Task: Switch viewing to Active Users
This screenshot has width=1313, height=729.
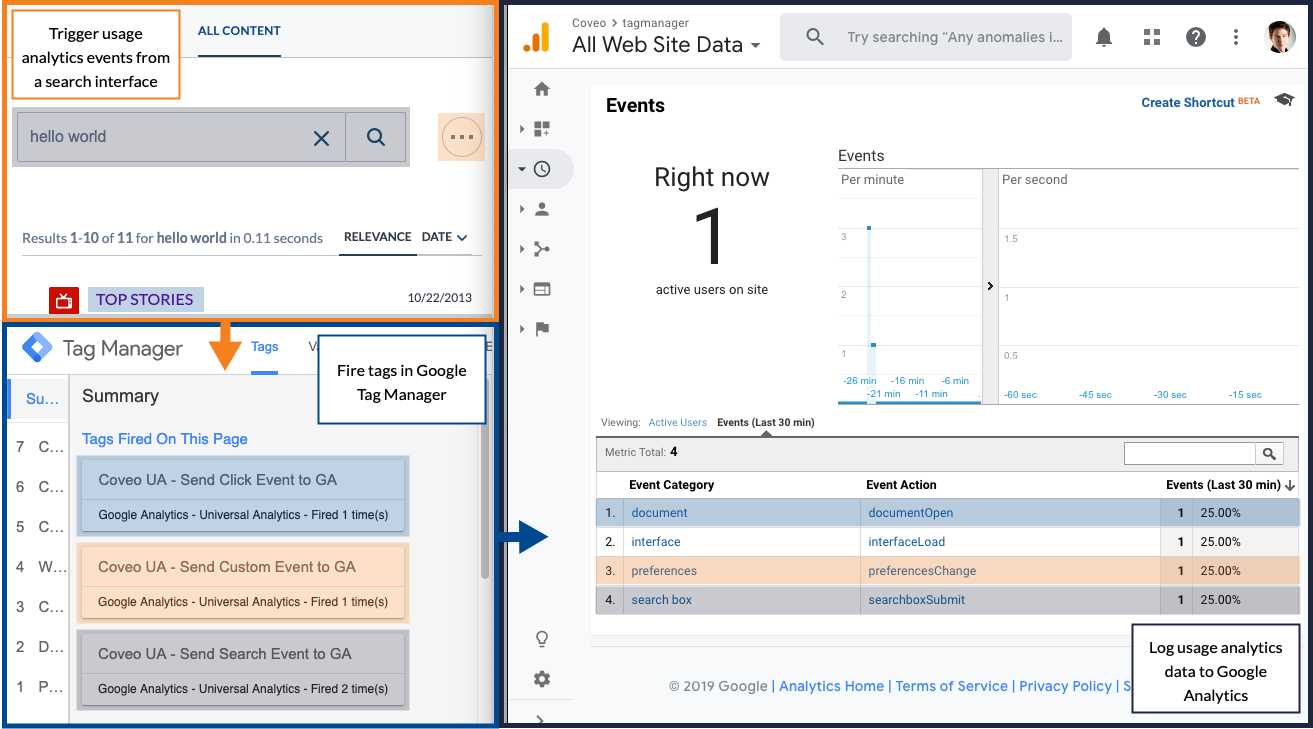Action: pyautogui.click(x=677, y=423)
